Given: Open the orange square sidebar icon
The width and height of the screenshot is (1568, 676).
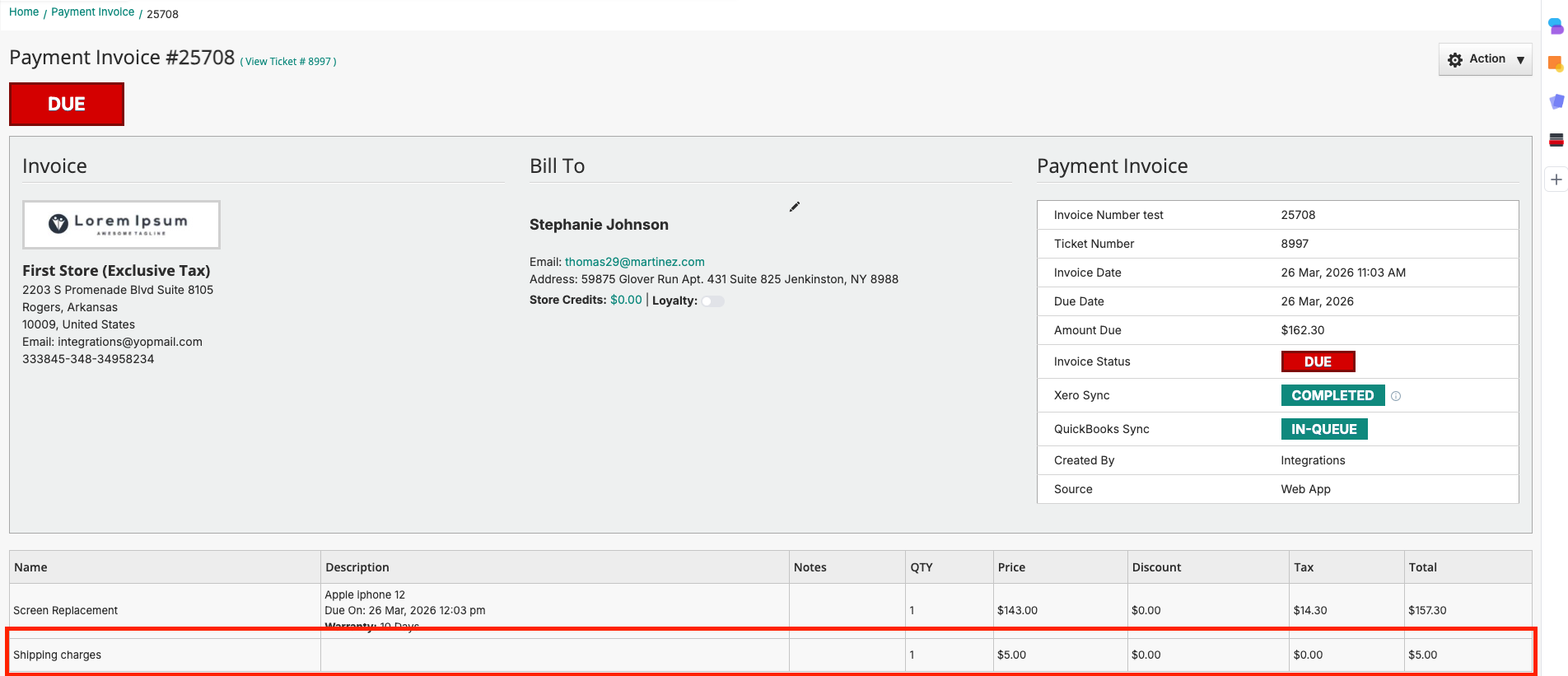Looking at the screenshot, I should click(1556, 63).
